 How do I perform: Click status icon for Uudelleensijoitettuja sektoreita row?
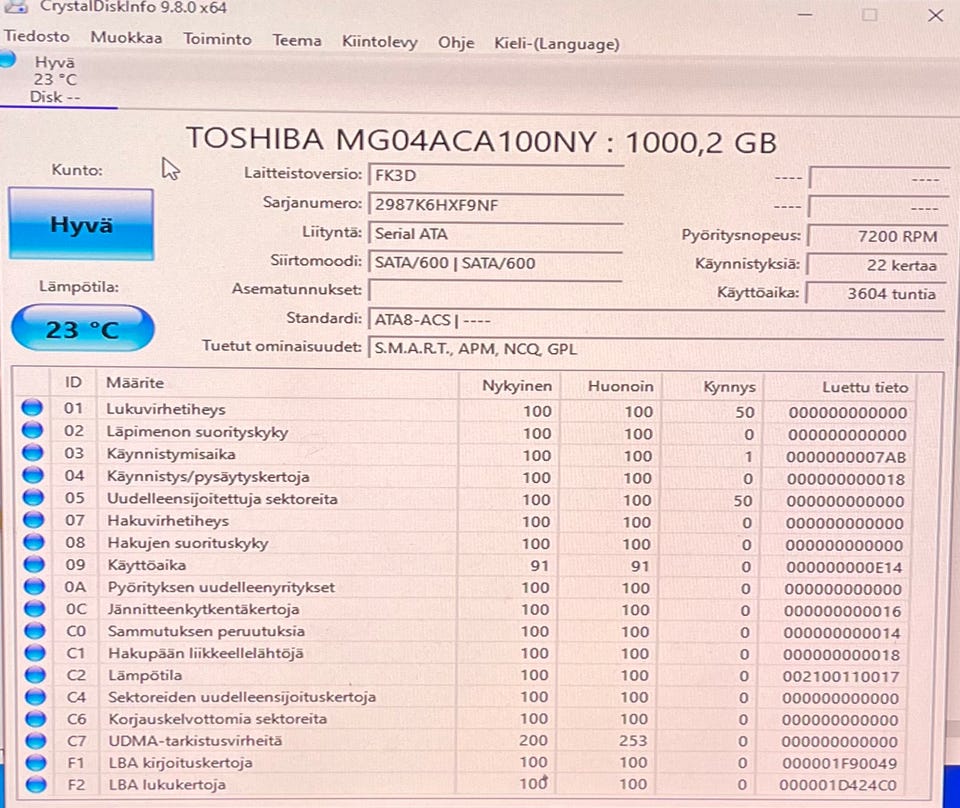[34, 498]
